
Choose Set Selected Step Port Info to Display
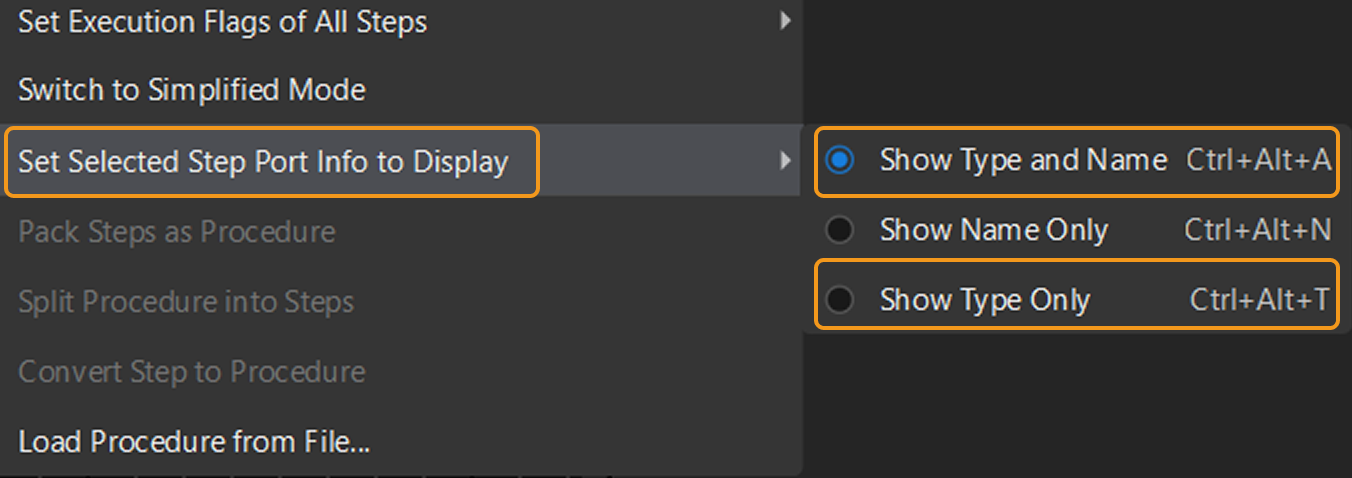click(263, 161)
